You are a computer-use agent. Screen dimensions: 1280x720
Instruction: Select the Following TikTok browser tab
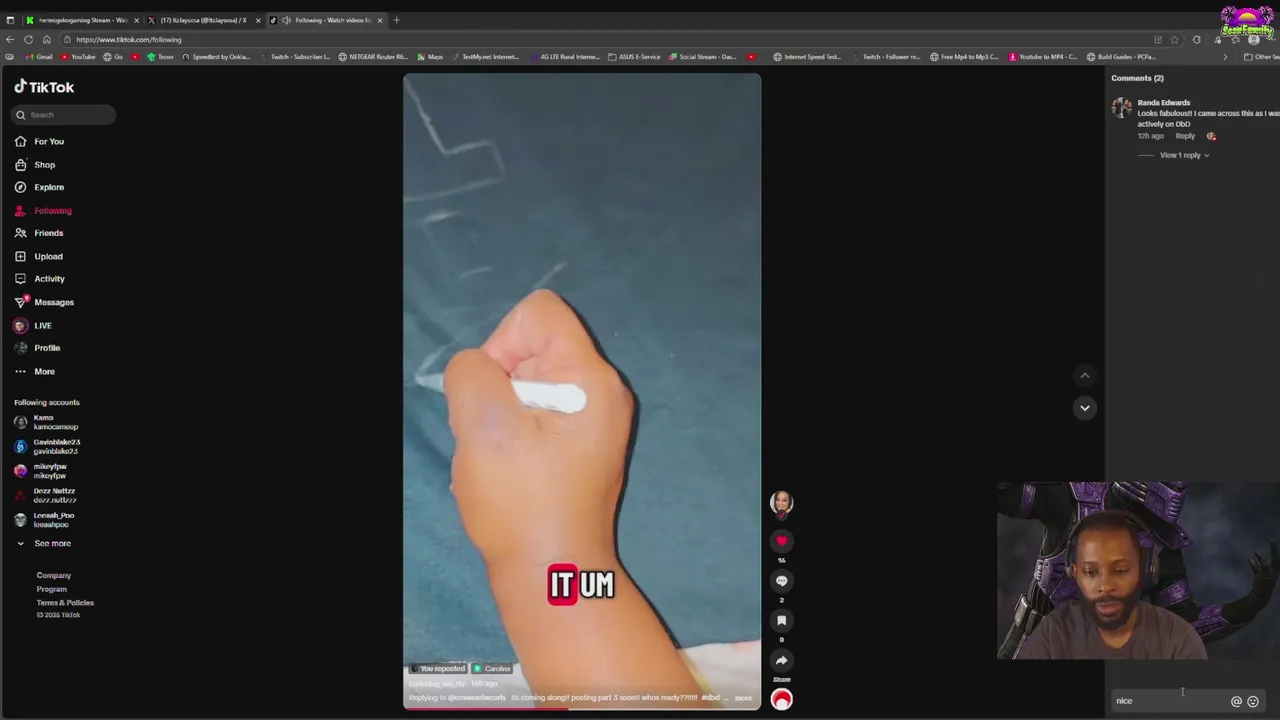point(325,20)
